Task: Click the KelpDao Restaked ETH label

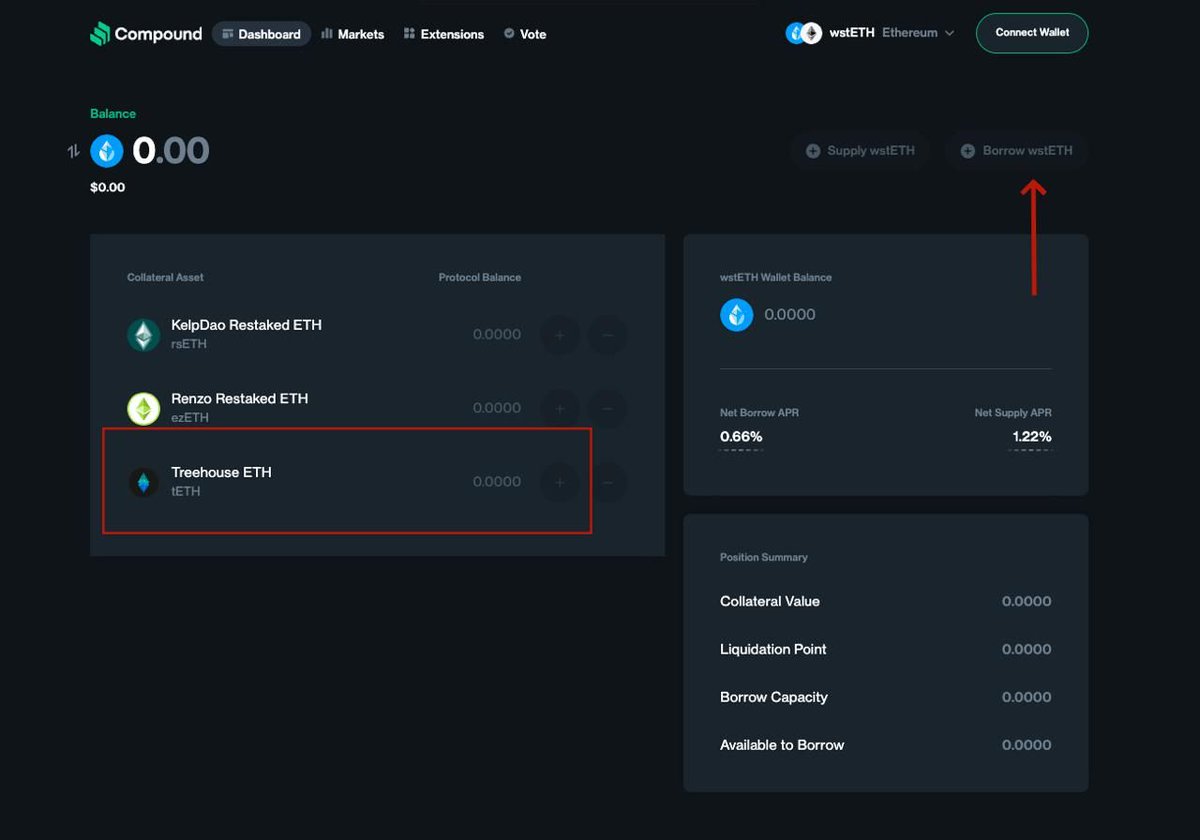Action: [246, 325]
